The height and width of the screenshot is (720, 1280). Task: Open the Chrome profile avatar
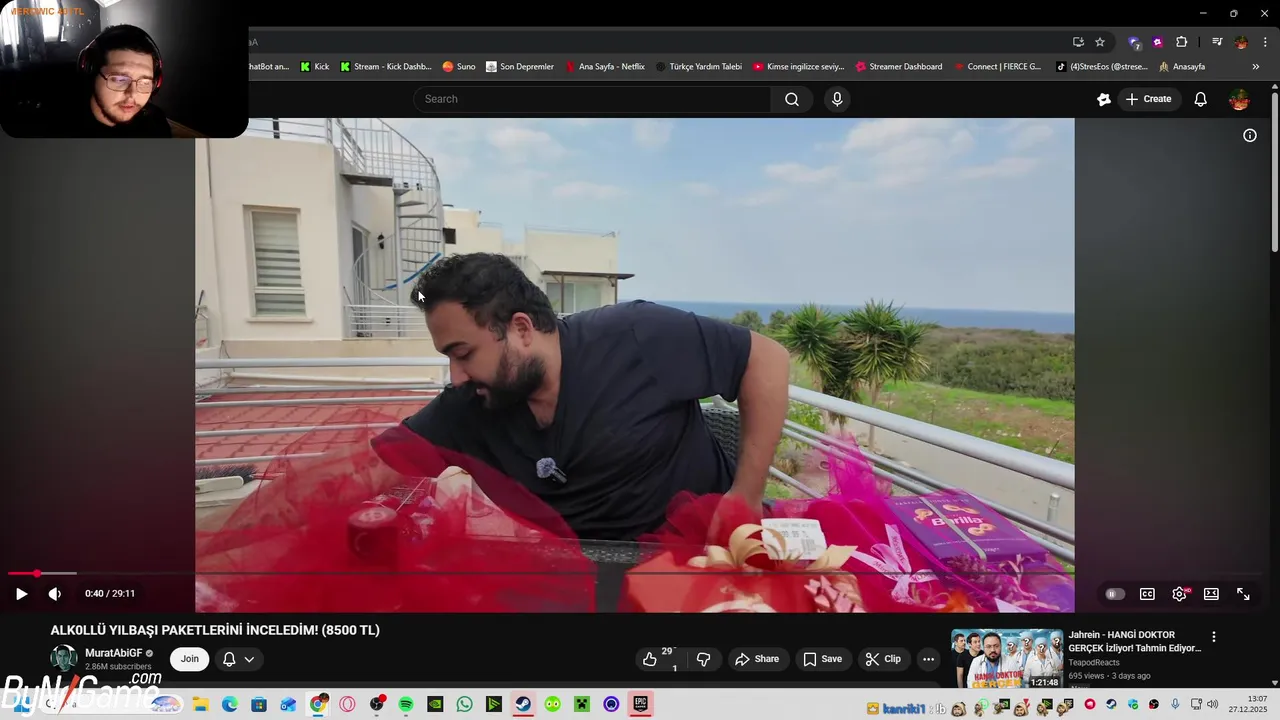[x=1241, y=42]
